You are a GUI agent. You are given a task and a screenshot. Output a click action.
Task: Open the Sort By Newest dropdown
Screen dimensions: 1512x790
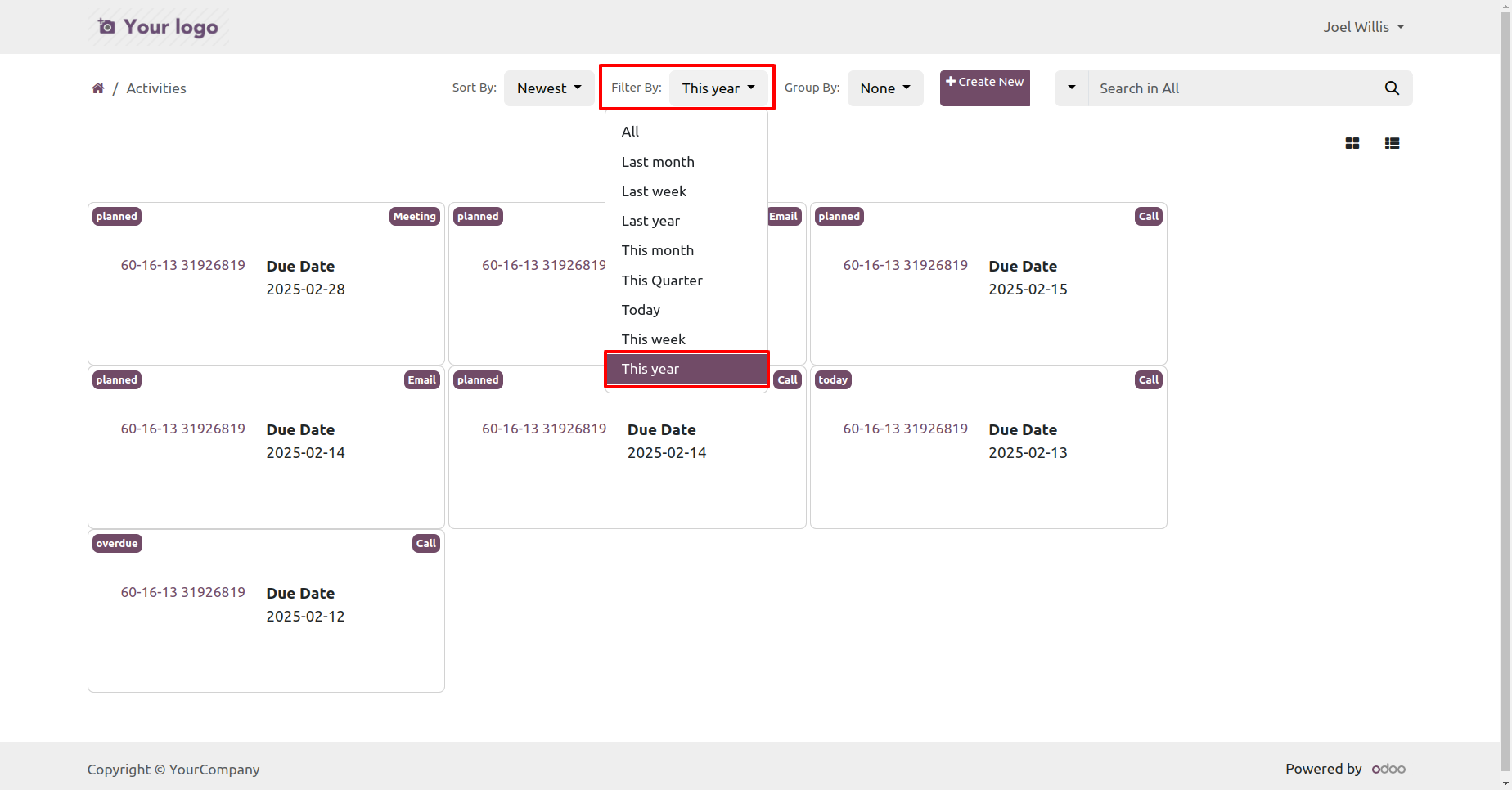pyautogui.click(x=549, y=88)
